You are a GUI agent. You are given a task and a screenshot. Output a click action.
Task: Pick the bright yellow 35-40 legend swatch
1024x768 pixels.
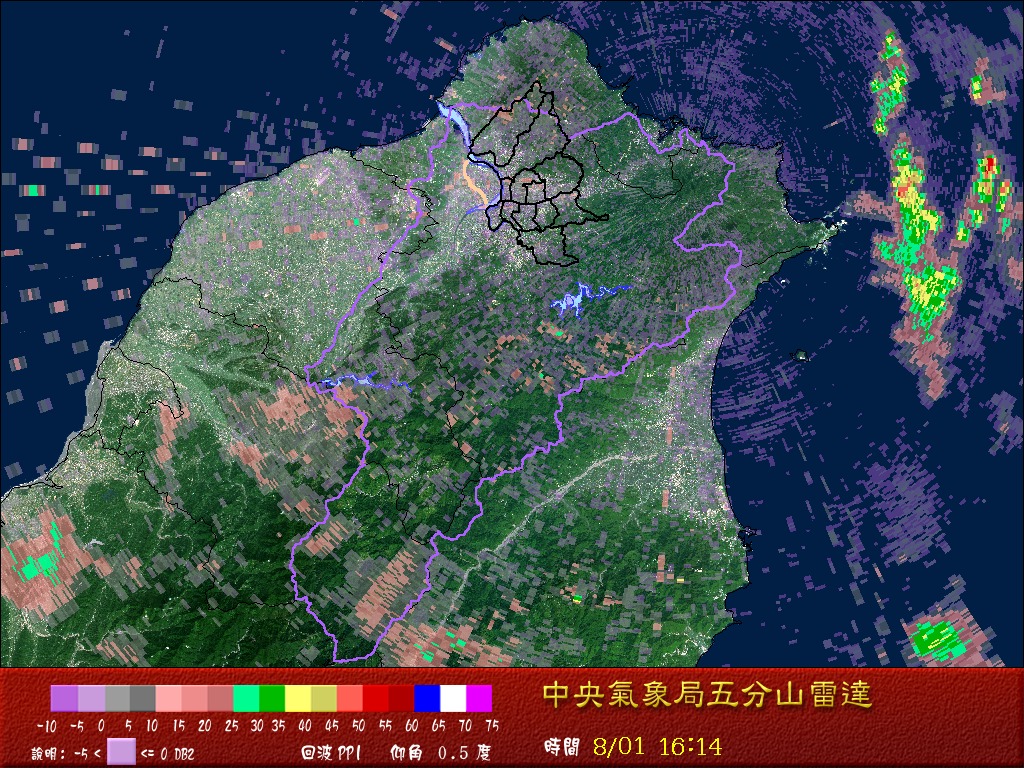click(x=298, y=698)
